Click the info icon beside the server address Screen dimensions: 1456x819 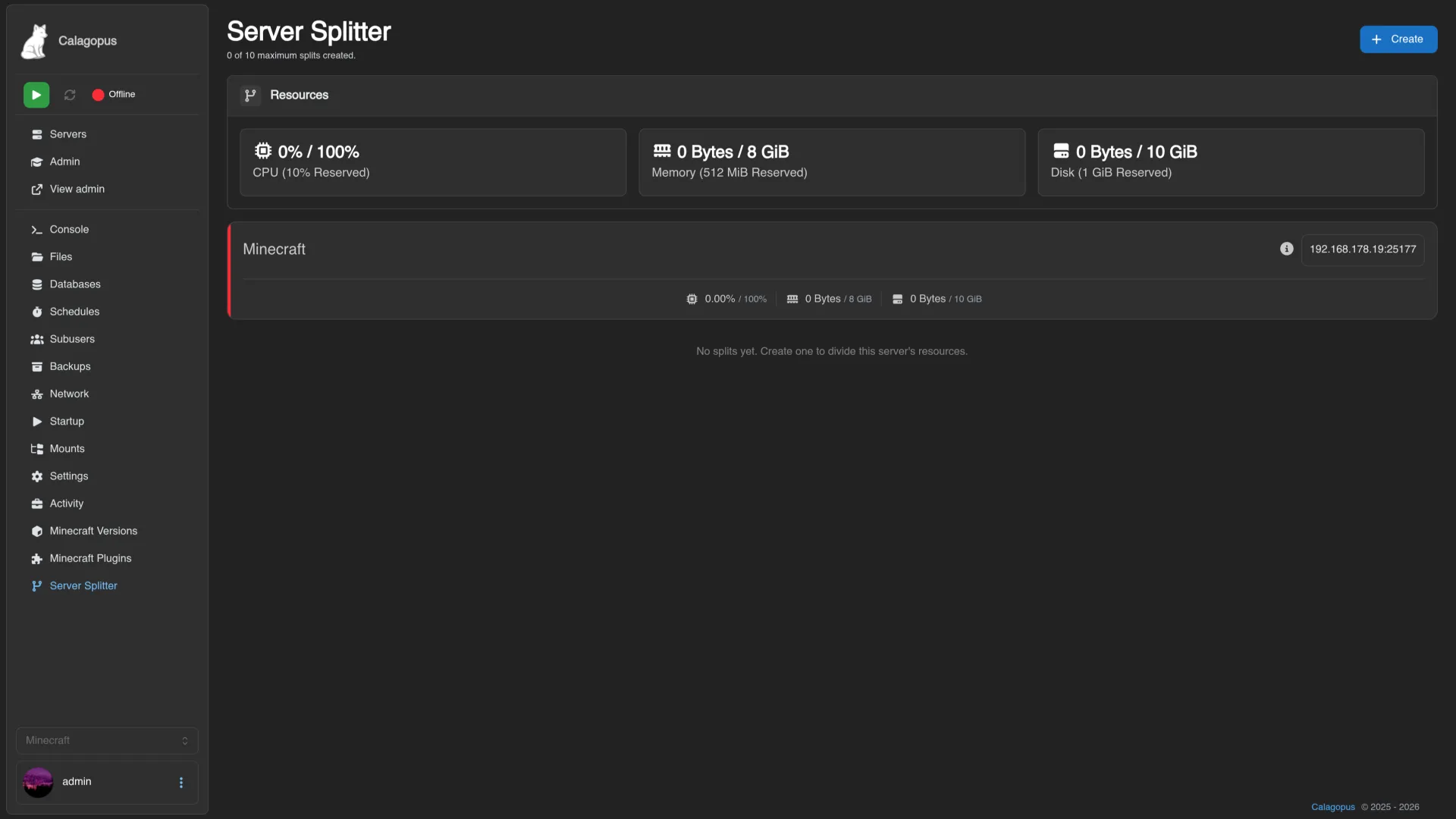(1287, 249)
